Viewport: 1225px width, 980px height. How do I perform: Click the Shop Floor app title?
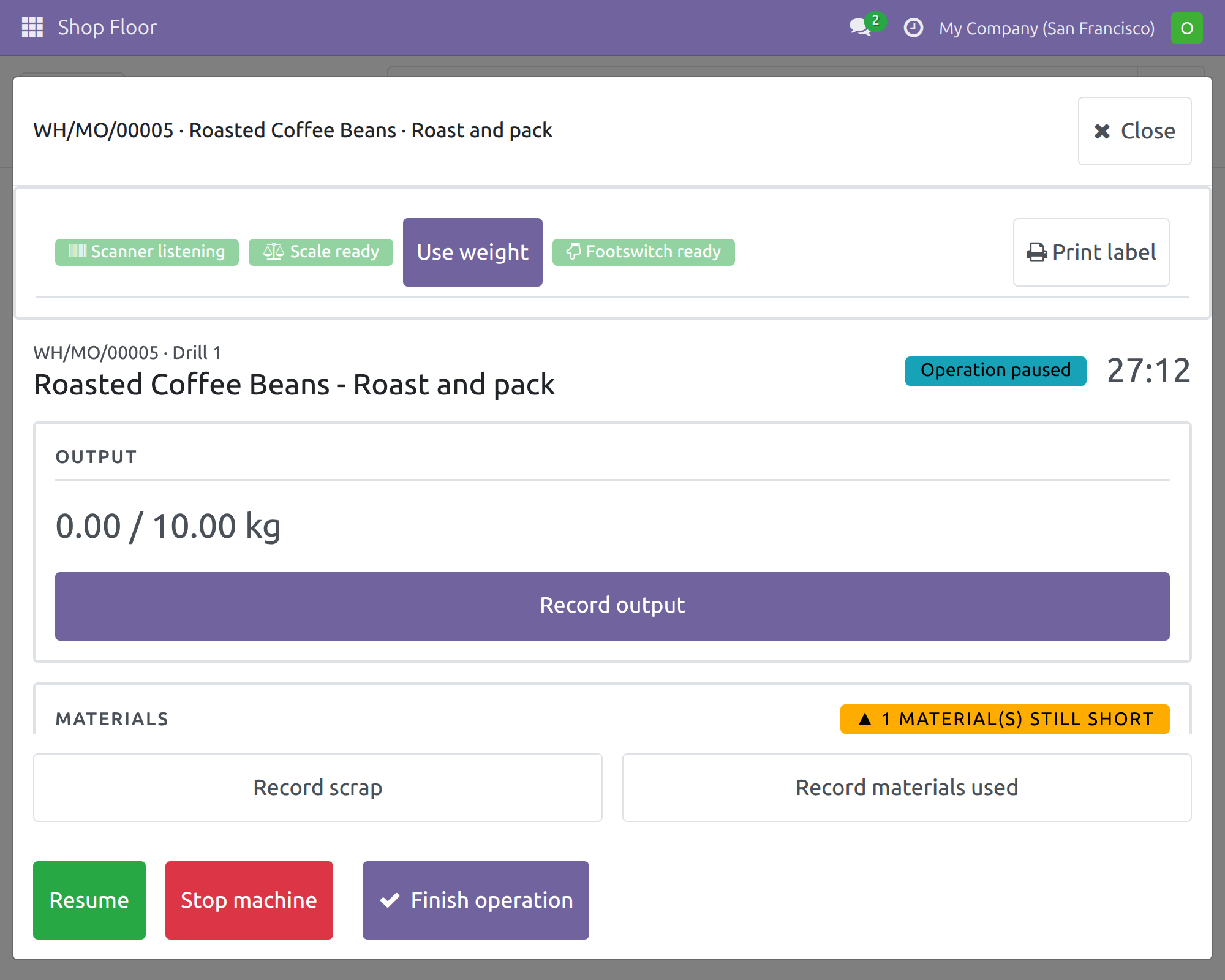(107, 28)
